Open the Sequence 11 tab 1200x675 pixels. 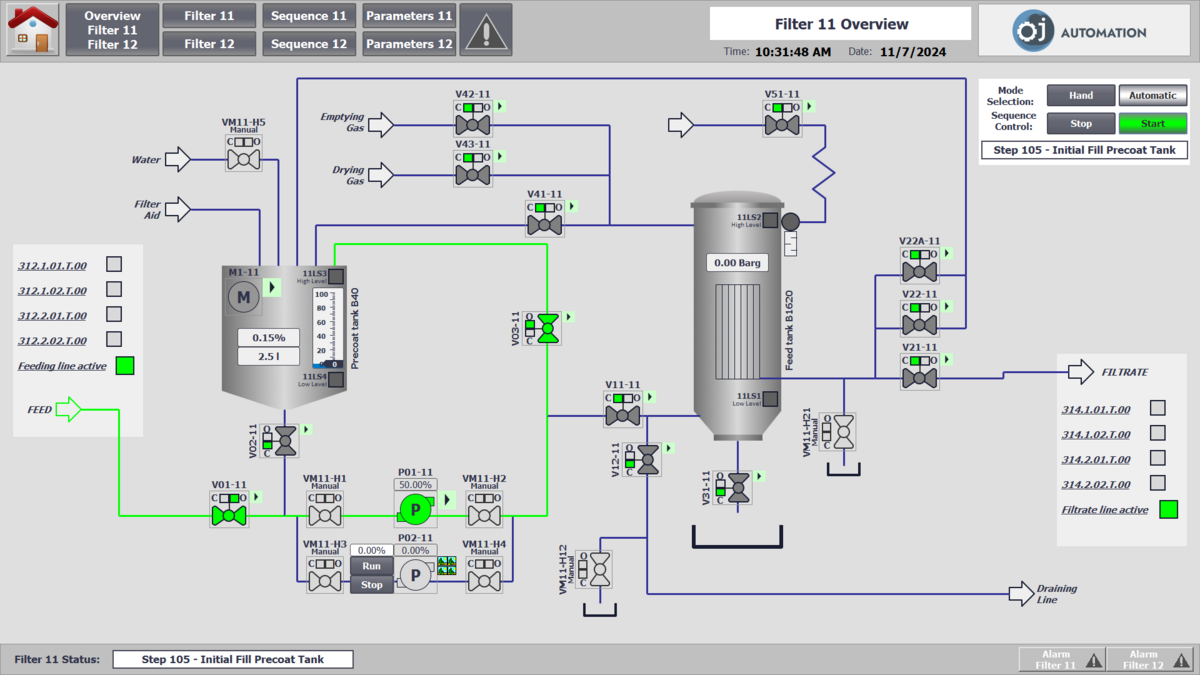tap(308, 16)
